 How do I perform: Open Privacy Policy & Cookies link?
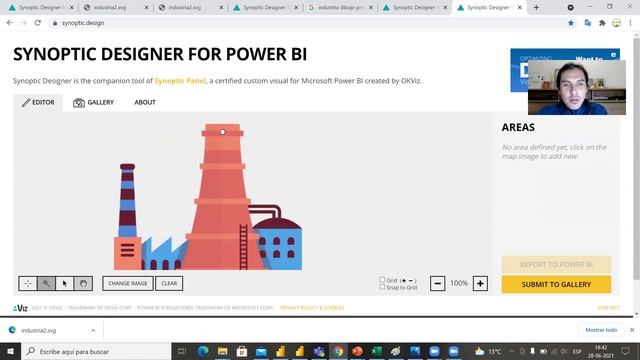coord(312,308)
